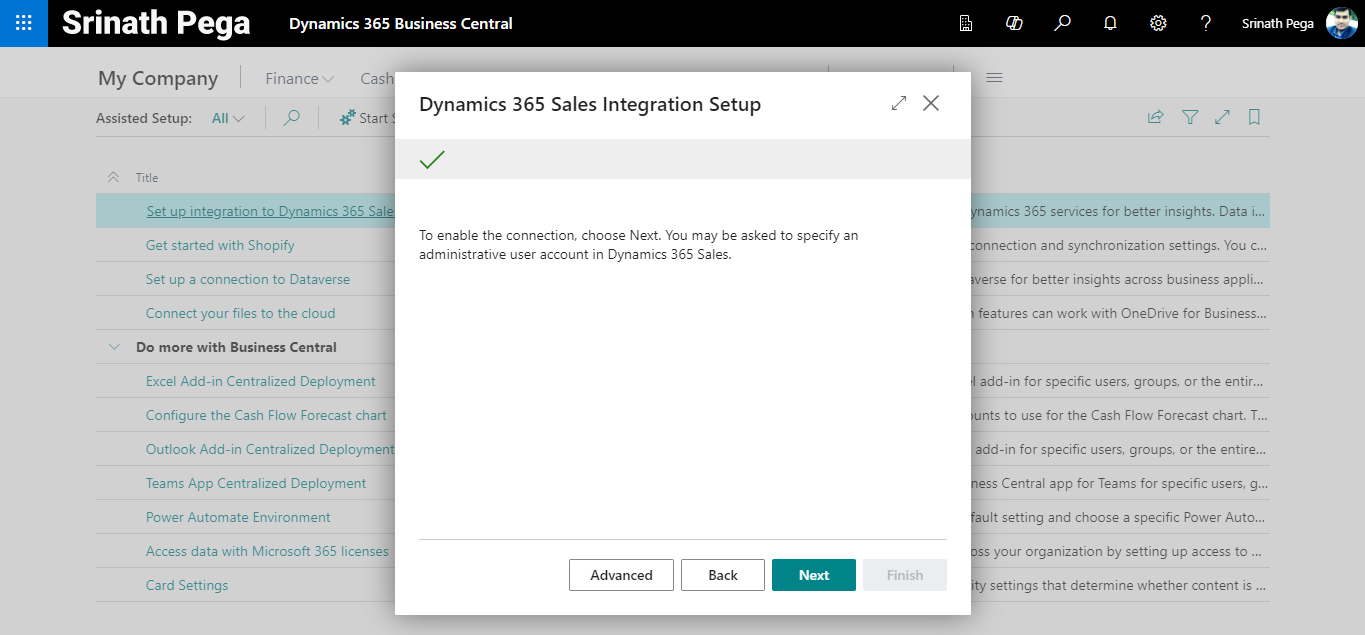The image size is (1365, 635).
Task: Click the Advanced button
Action: [621, 575]
